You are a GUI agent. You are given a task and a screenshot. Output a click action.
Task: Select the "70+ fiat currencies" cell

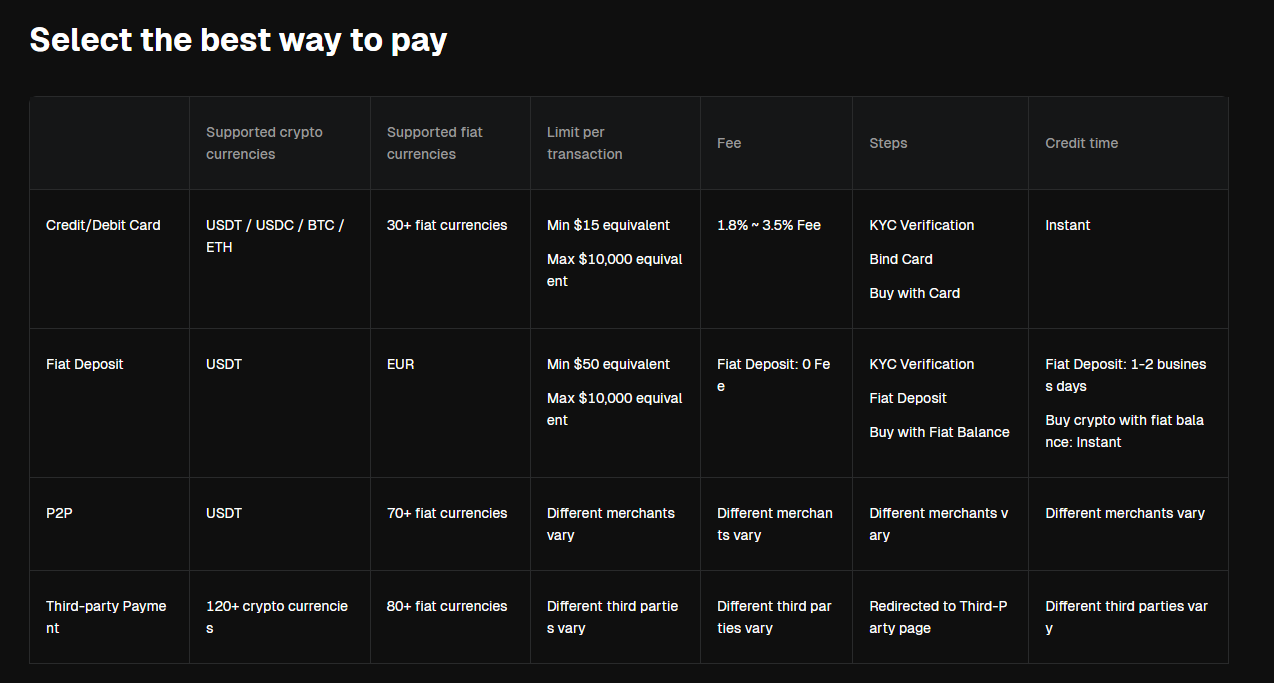point(447,513)
